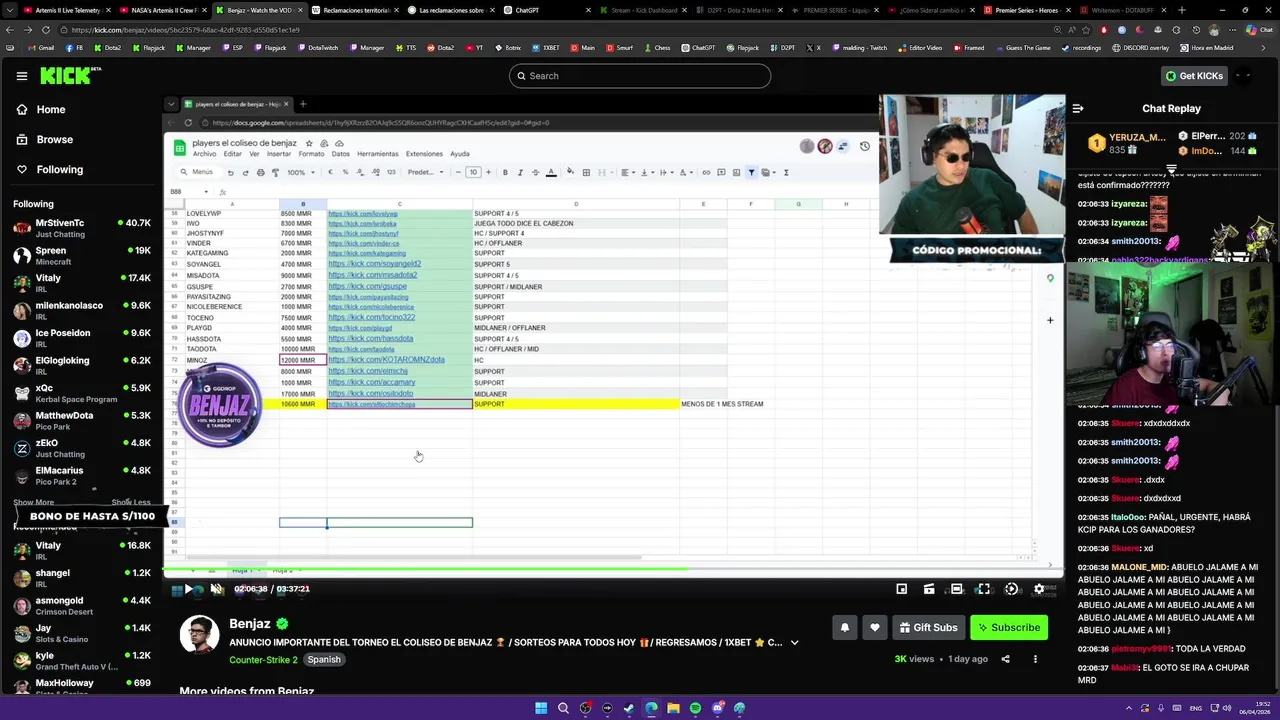The width and height of the screenshot is (1280, 720).
Task: Click Show Less under Following list
Action: pyautogui.click(x=131, y=502)
